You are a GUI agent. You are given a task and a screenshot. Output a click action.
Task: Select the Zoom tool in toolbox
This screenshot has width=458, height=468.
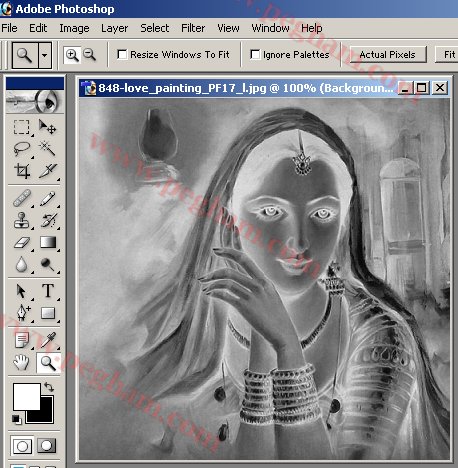click(x=48, y=363)
